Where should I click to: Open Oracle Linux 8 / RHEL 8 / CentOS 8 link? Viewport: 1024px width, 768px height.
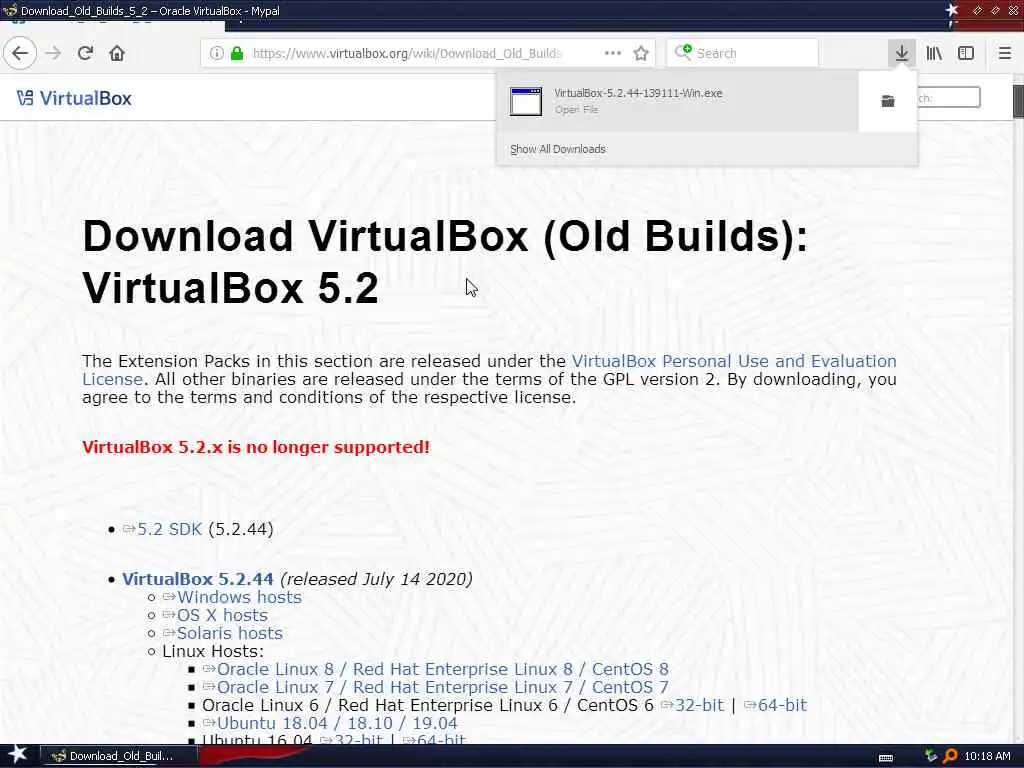click(x=443, y=669)
